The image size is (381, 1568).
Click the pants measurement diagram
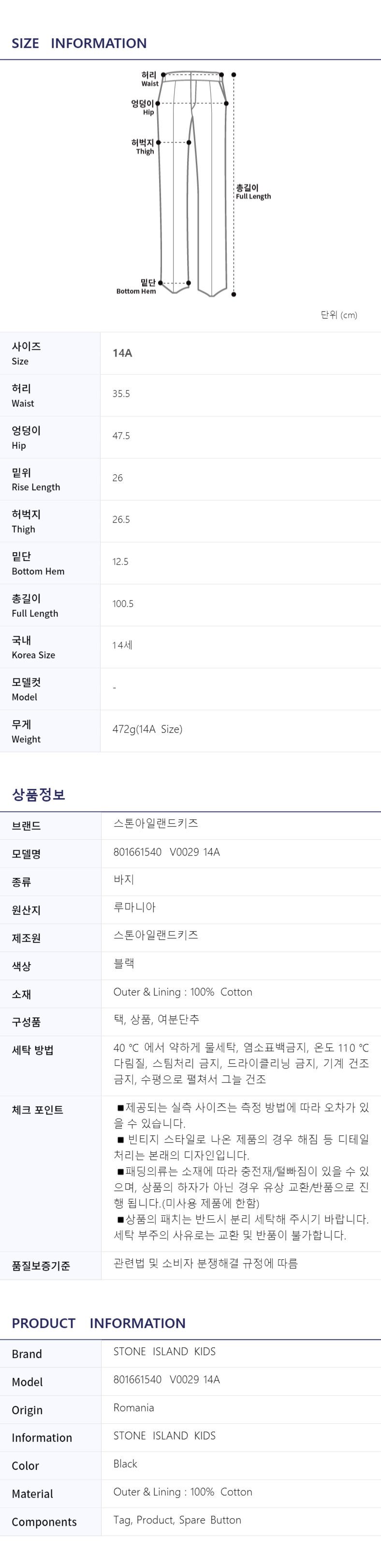[x=193, y=183]
